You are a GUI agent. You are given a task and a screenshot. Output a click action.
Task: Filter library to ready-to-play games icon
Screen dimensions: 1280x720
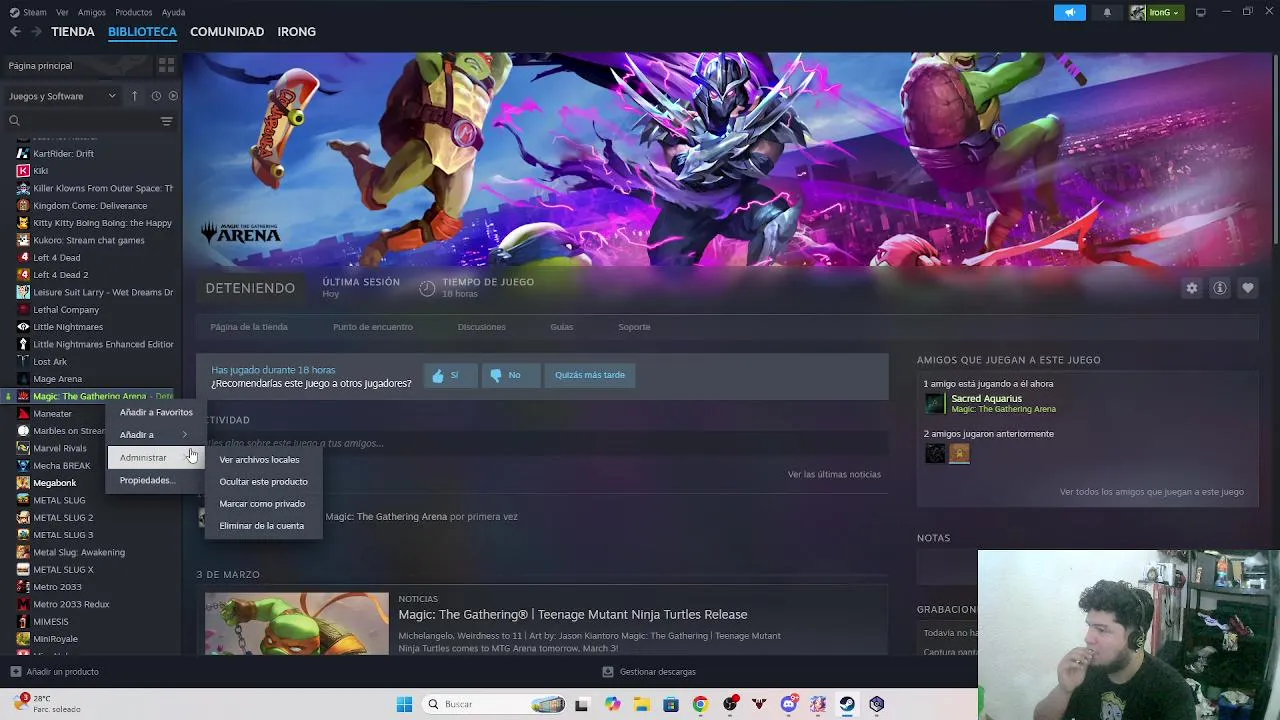click(173, 96)
